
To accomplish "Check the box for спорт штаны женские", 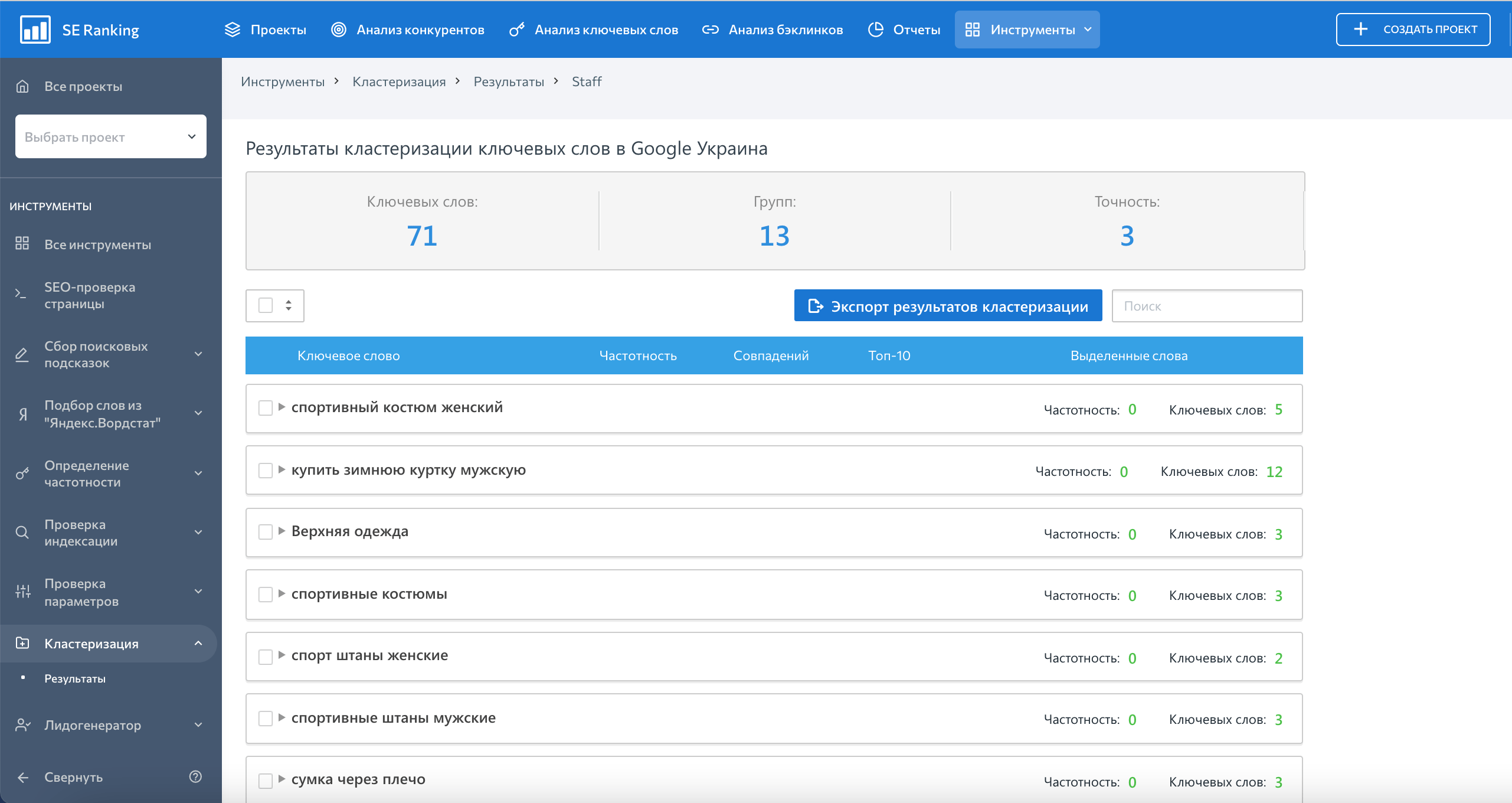I will (266, 657).
